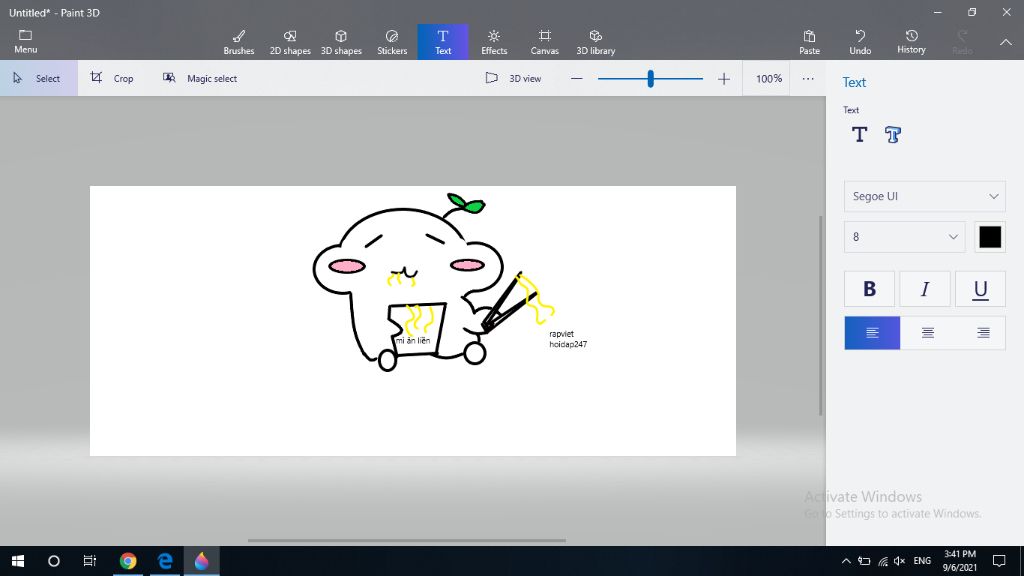1024x576 pixels.
Task: Switch ENG input language
Action: (x=922, y=561)
